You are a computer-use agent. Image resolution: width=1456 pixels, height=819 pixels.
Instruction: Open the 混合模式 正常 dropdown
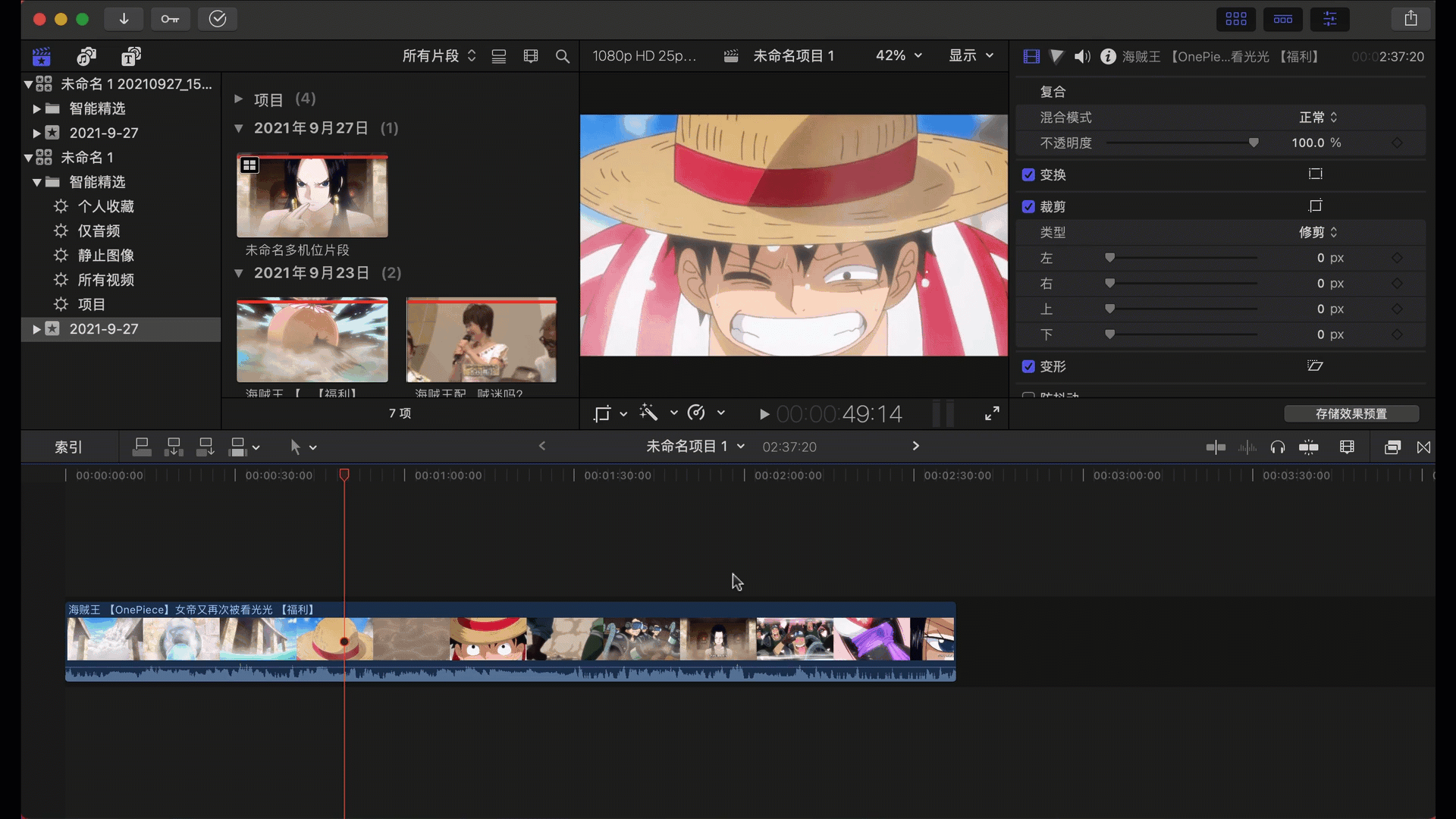click(1318, 118)
